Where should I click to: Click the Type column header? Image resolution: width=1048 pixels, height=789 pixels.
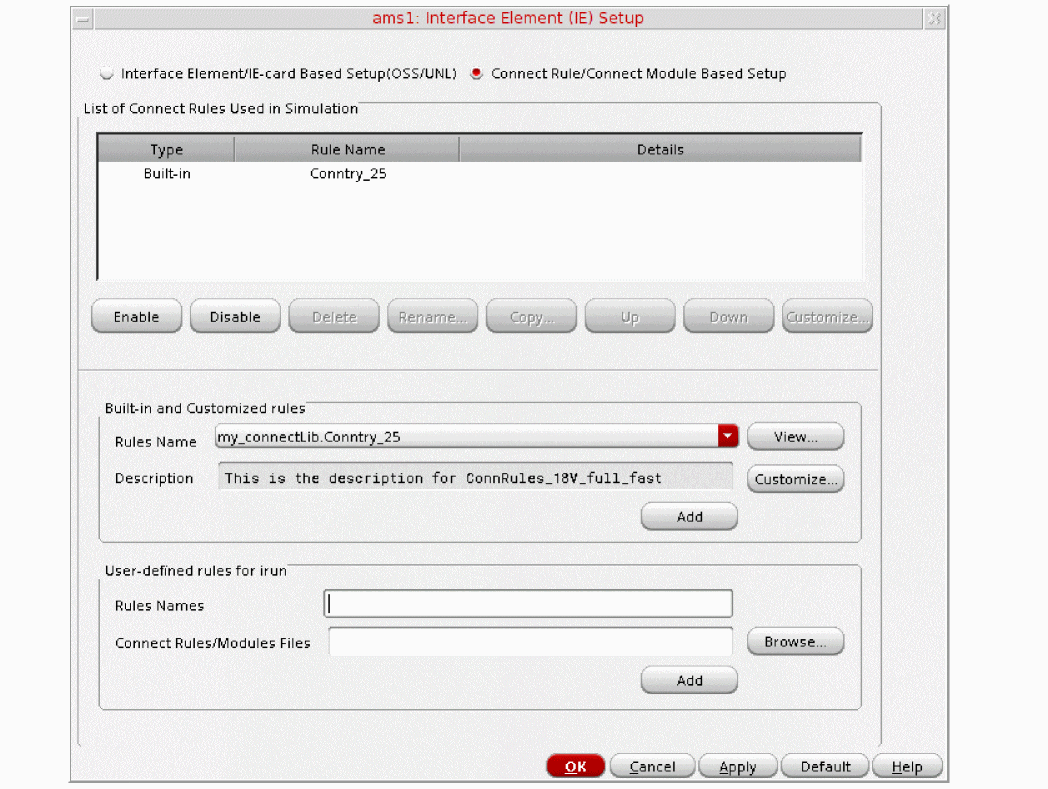coord(166,150)
